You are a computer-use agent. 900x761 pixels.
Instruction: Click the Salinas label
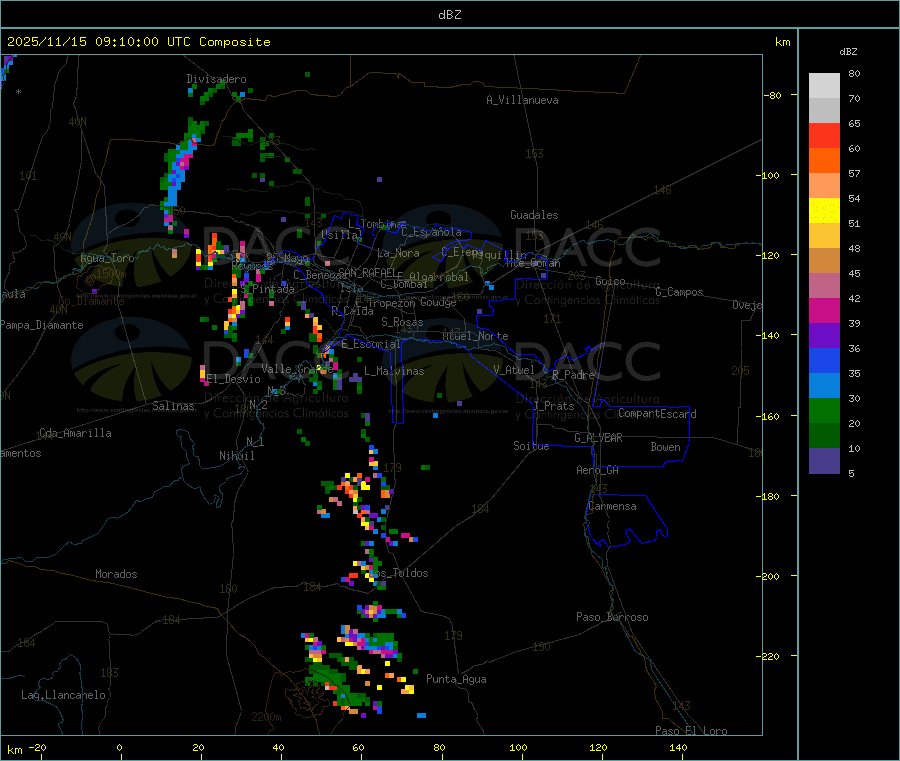pyautogui.click(x=173, y=406)
